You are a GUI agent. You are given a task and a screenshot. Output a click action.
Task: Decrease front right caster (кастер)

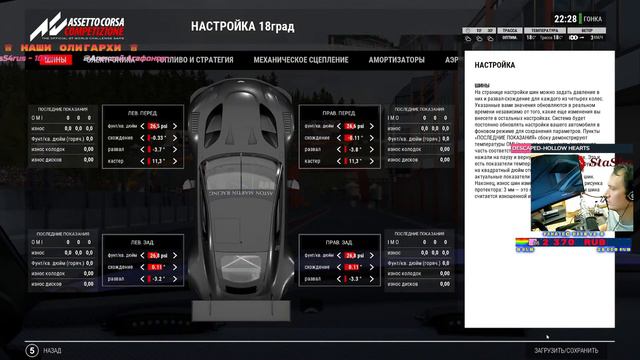click(339, 161)
